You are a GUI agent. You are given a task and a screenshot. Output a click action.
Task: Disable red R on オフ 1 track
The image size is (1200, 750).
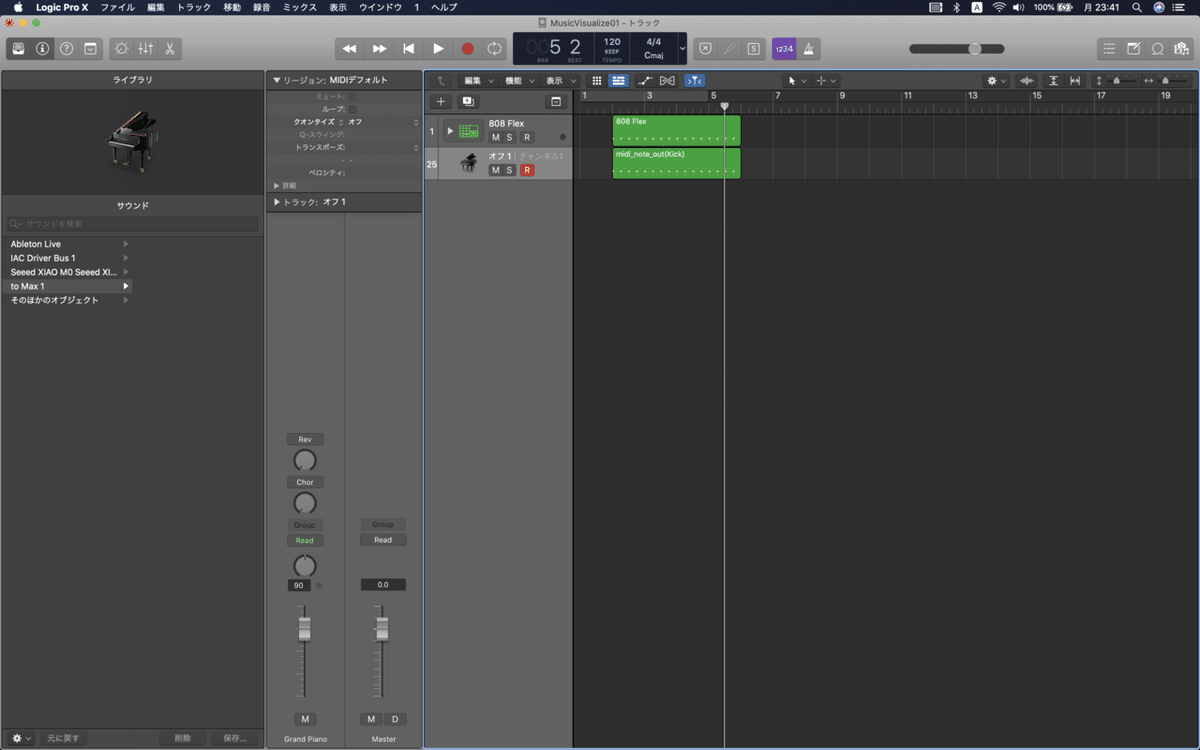[x=527, y=170]
